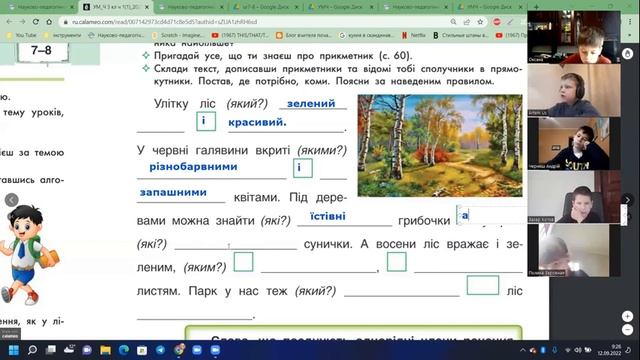Screen dimensions: 640x360
Task: Click the green box with і after різнобарвними
Action: (302, 168)
